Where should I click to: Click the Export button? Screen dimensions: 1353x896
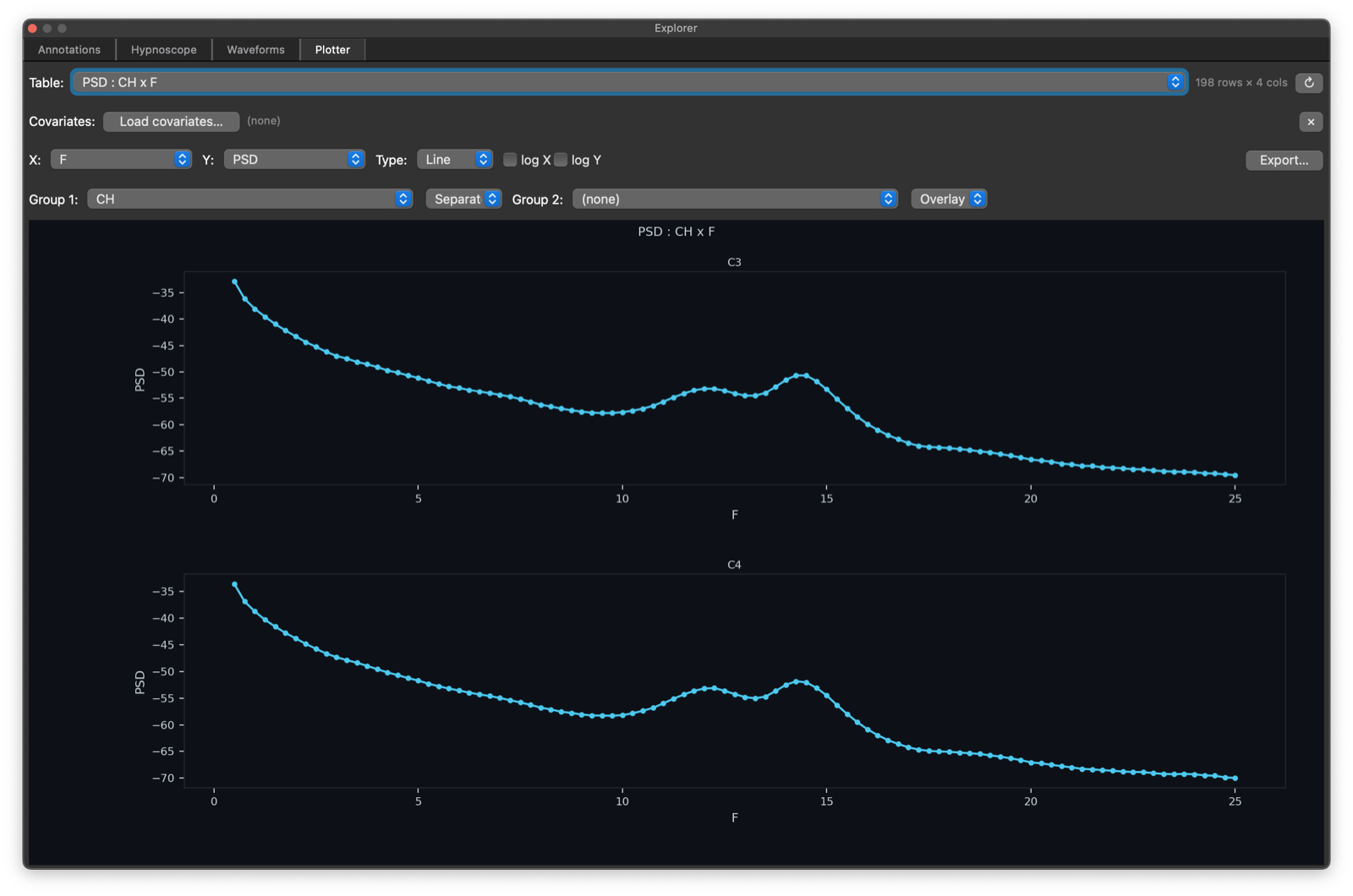click(x=1283, y=160)
